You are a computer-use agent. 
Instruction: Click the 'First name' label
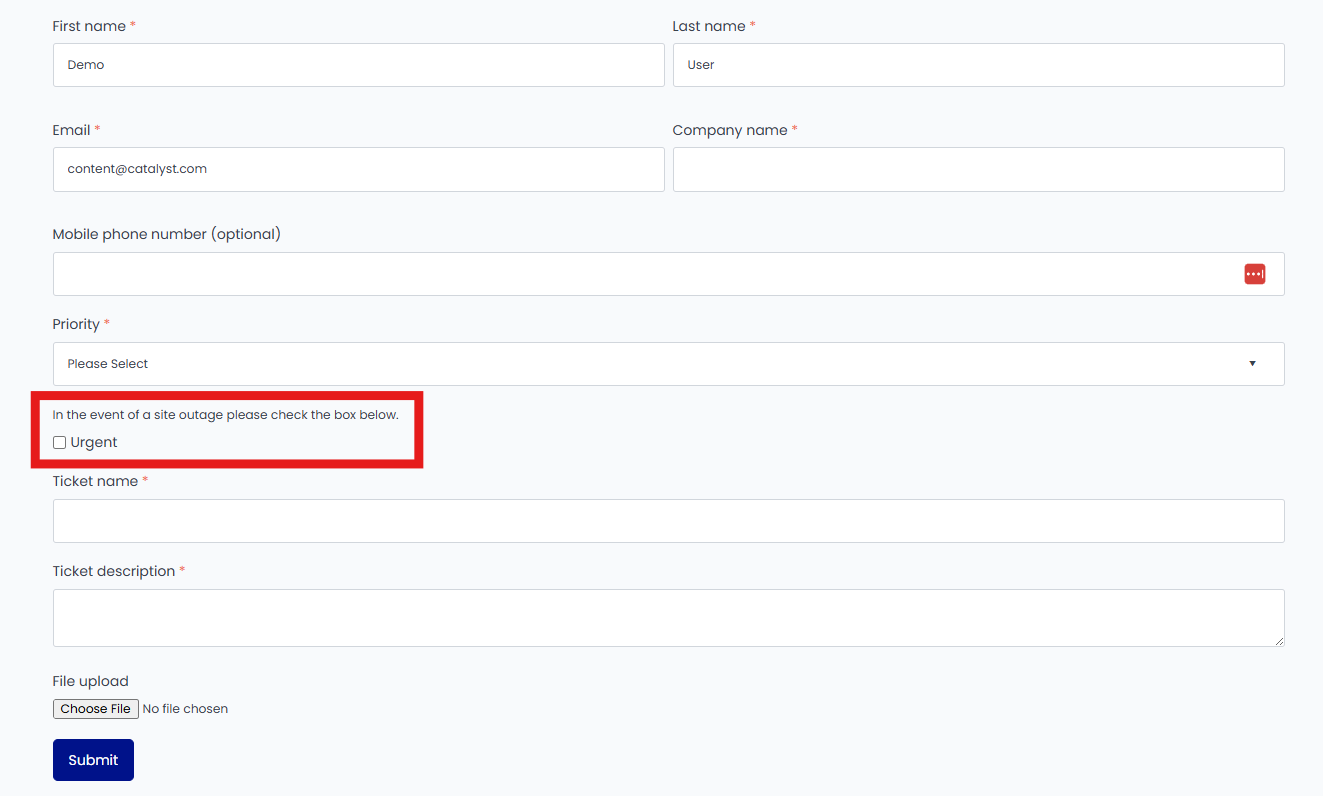(89, 26)
